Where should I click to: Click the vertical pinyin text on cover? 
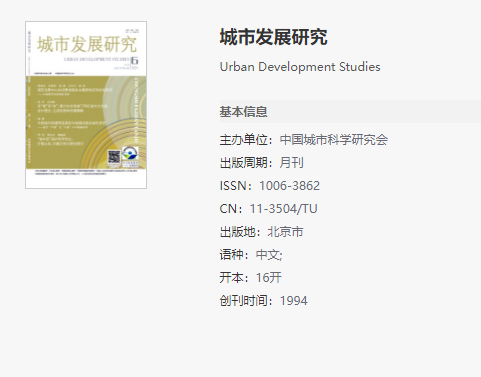136,110
